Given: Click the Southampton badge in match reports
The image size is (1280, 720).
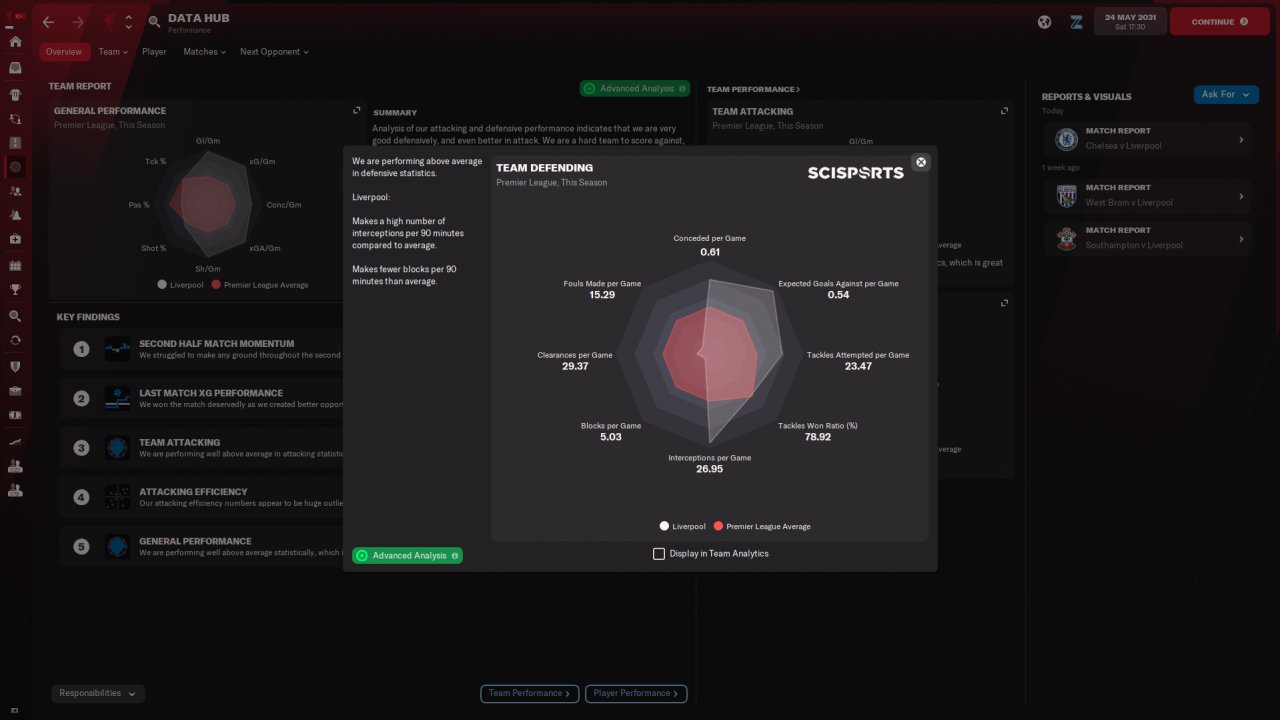Looking at the screenshot, I should point(1066,238).
